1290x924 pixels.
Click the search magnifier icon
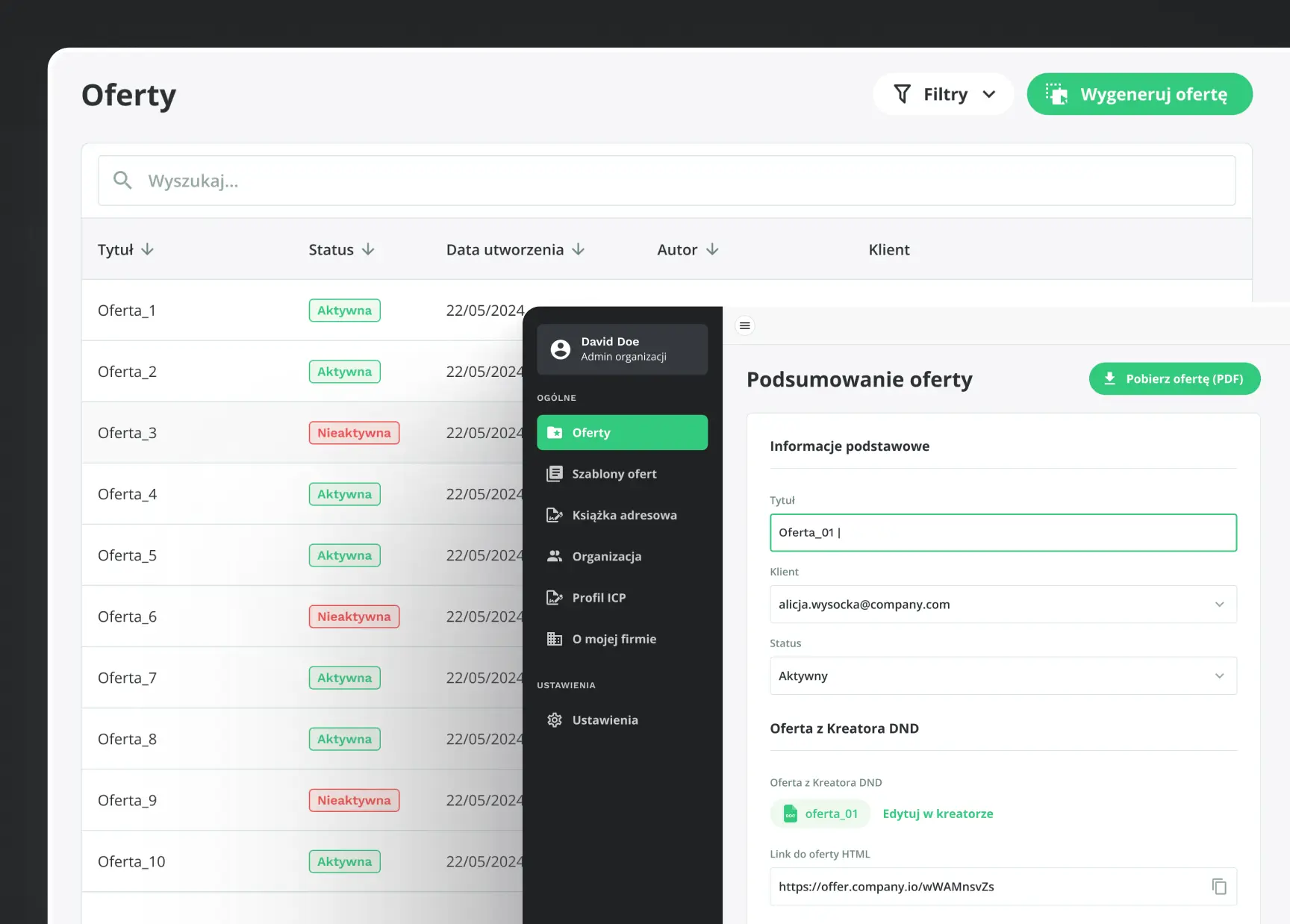[122, 181]
